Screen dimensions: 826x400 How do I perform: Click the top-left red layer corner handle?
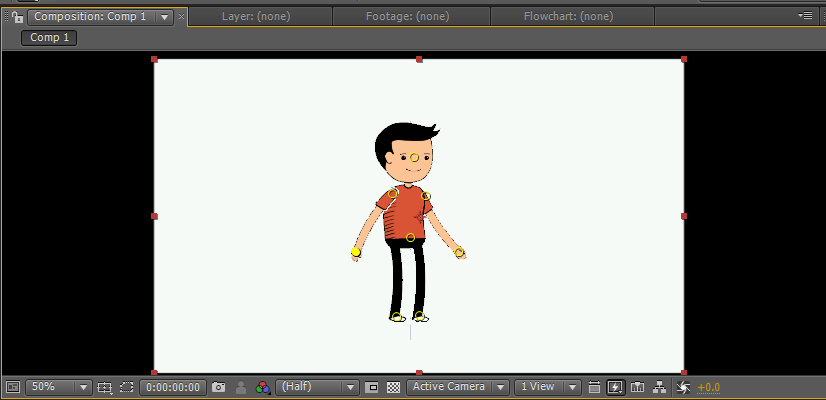154,59
